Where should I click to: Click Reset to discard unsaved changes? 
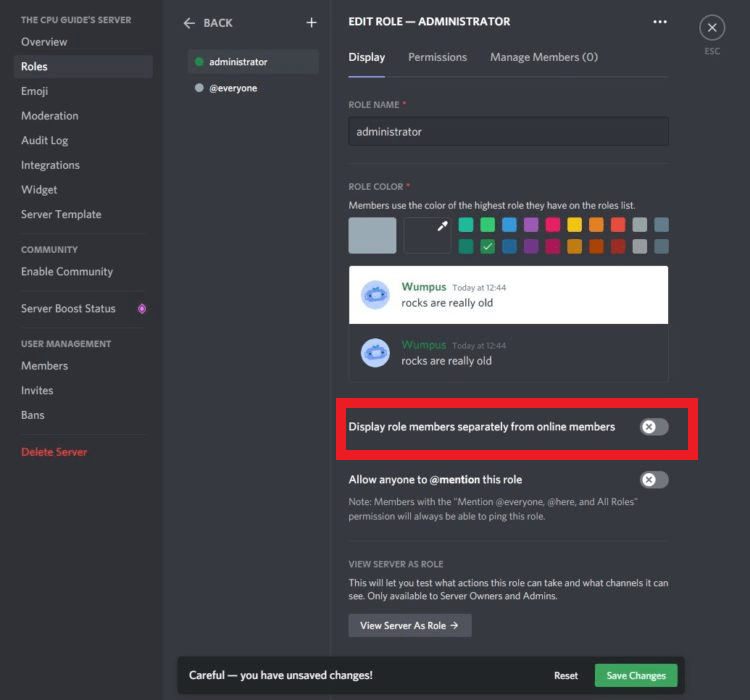(x=566, y=676)
